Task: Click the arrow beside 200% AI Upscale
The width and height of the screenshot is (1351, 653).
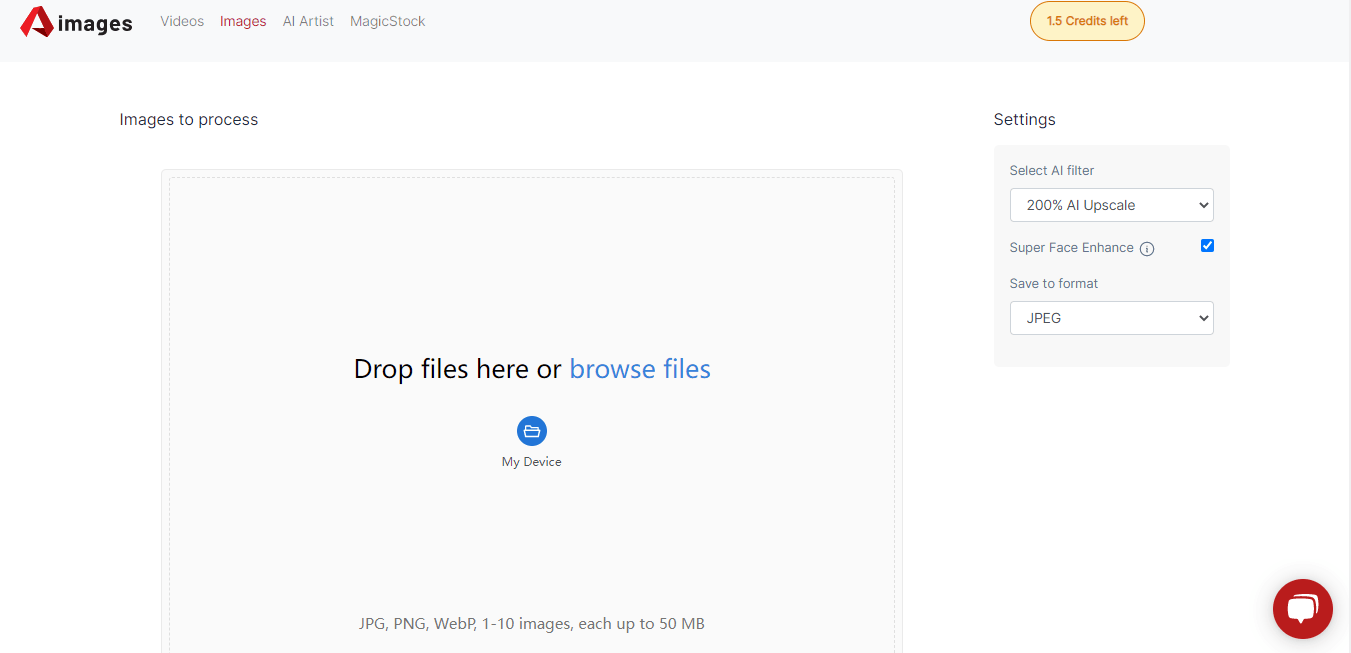Action: coord(1203,205)
